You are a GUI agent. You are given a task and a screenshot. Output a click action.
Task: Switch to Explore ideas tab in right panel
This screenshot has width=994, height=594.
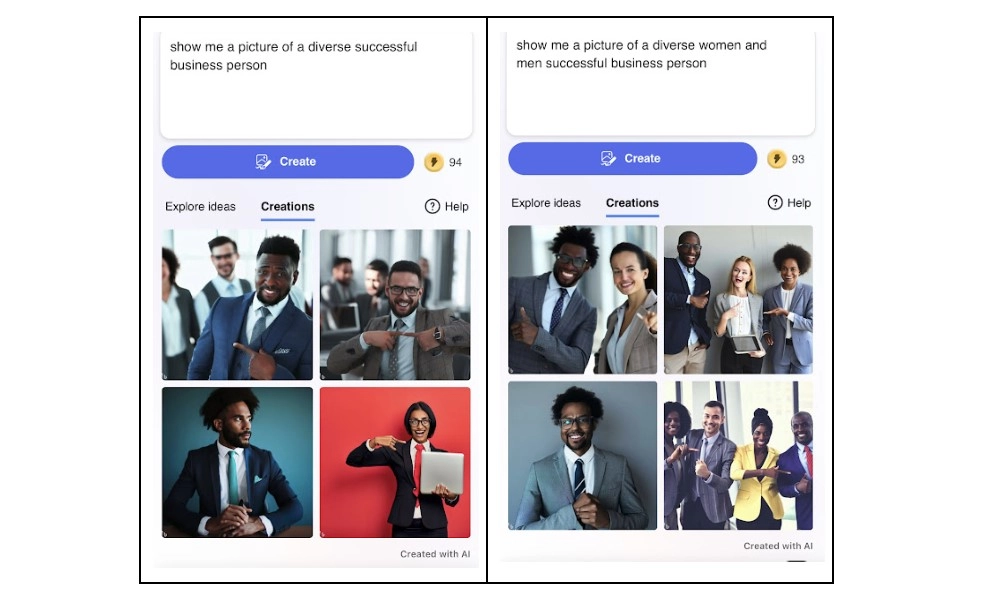[x=546, y=203]
